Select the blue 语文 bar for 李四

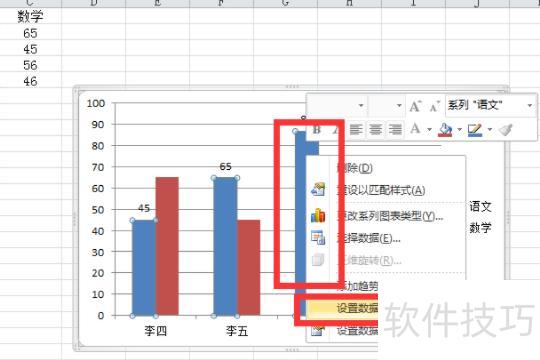pyautogui.click(x=144, y=268)
